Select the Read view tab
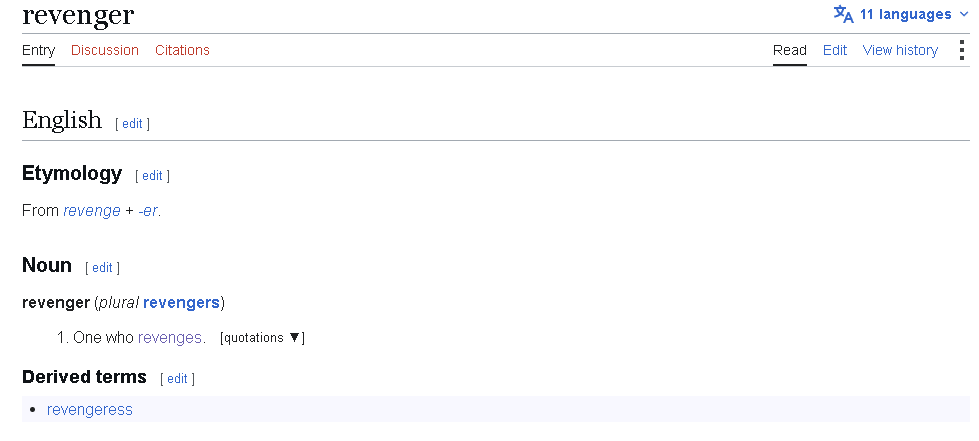This screenshot has height=441, width=979. pyautogui.click(x=790, y=50)
